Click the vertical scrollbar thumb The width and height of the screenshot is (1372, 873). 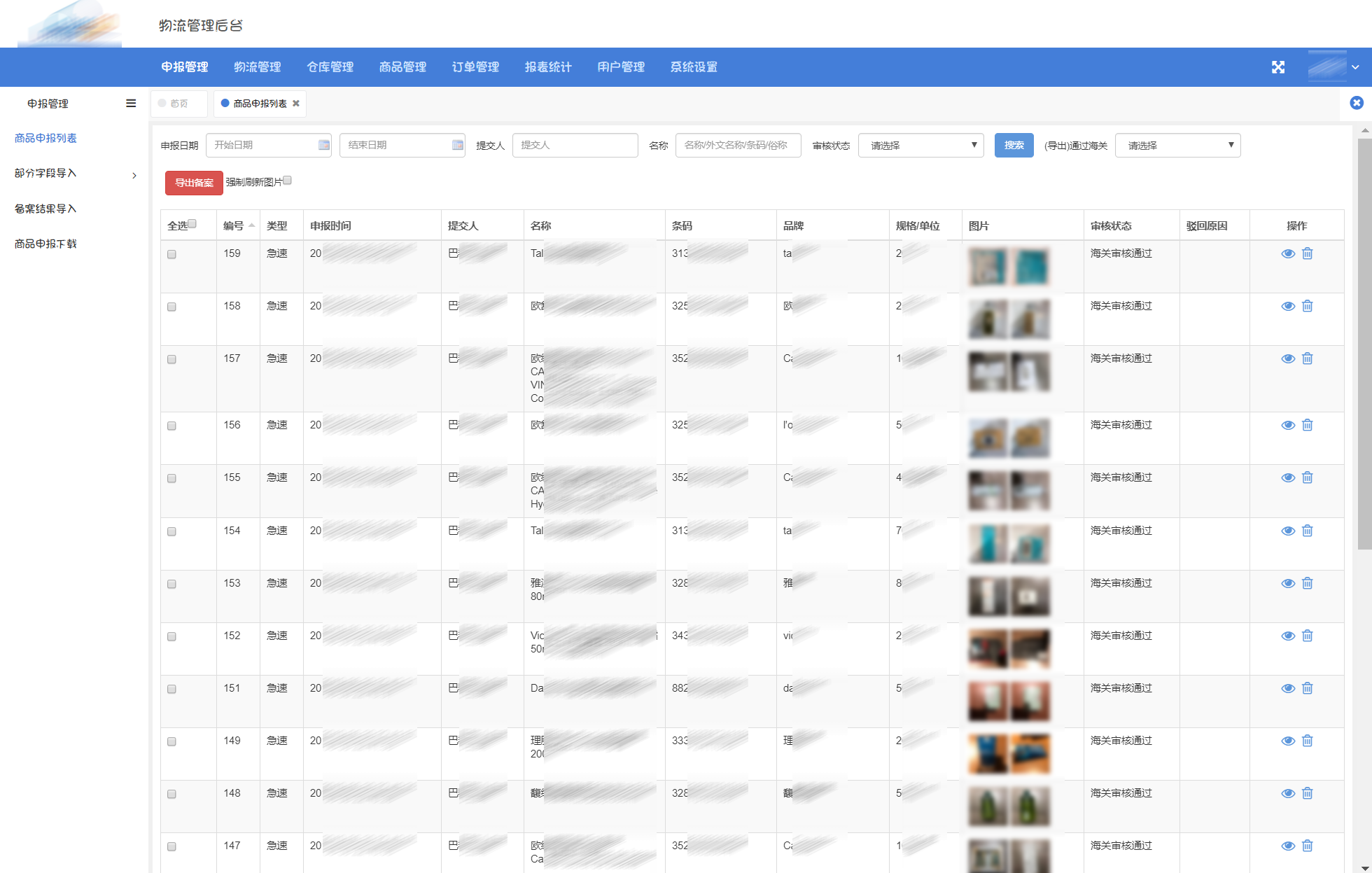coord(1364,343)
